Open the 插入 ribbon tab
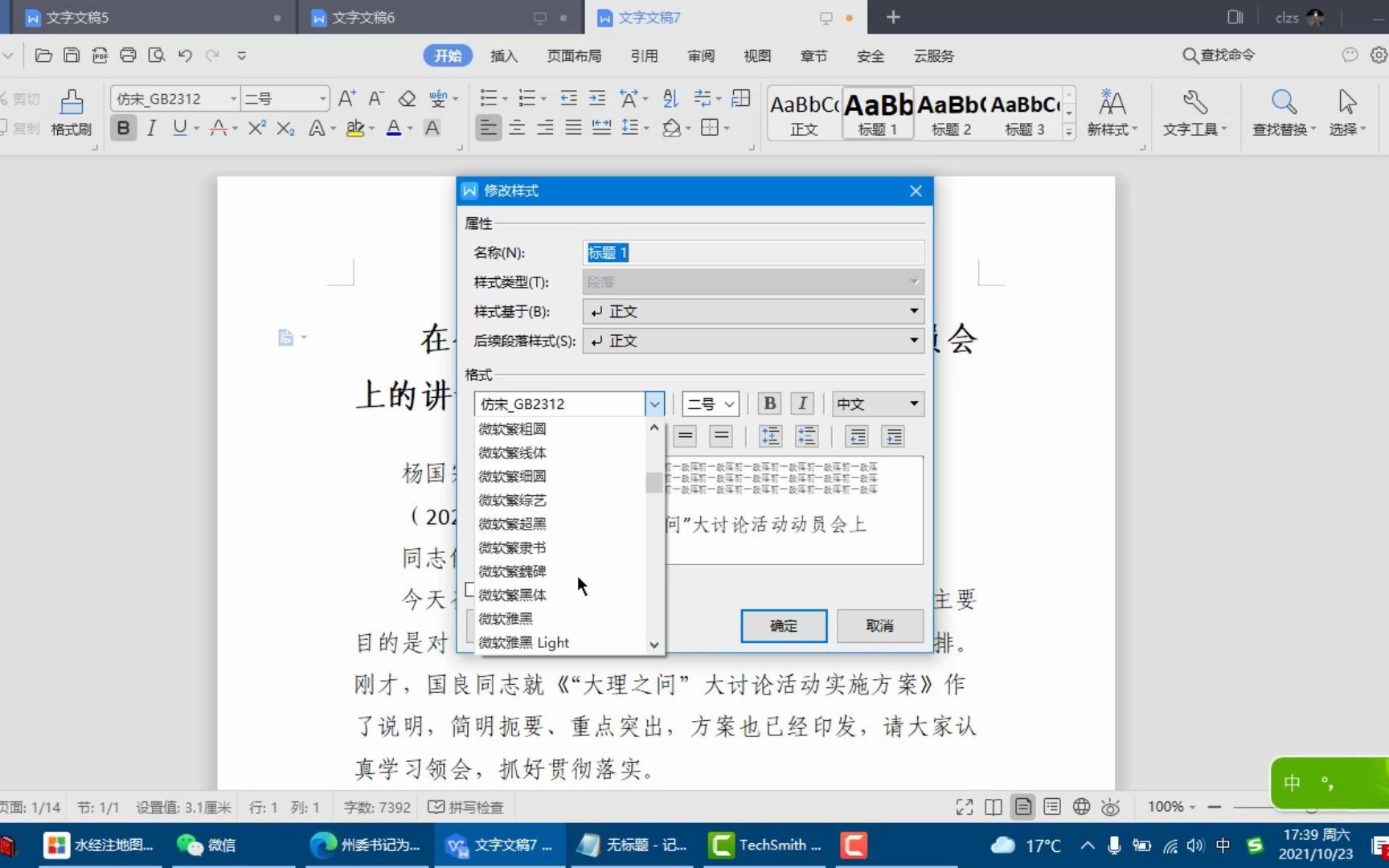 [x=504, y=55]
